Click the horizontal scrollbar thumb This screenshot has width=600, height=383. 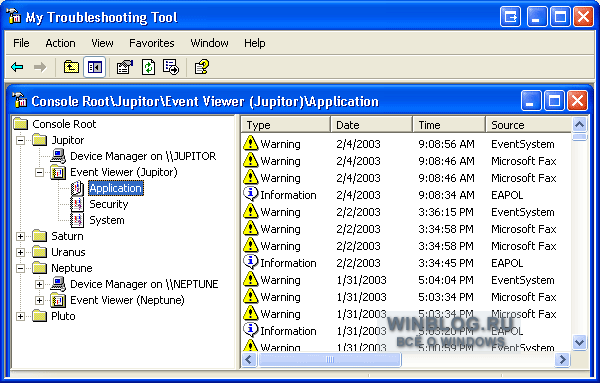point(329,360)
